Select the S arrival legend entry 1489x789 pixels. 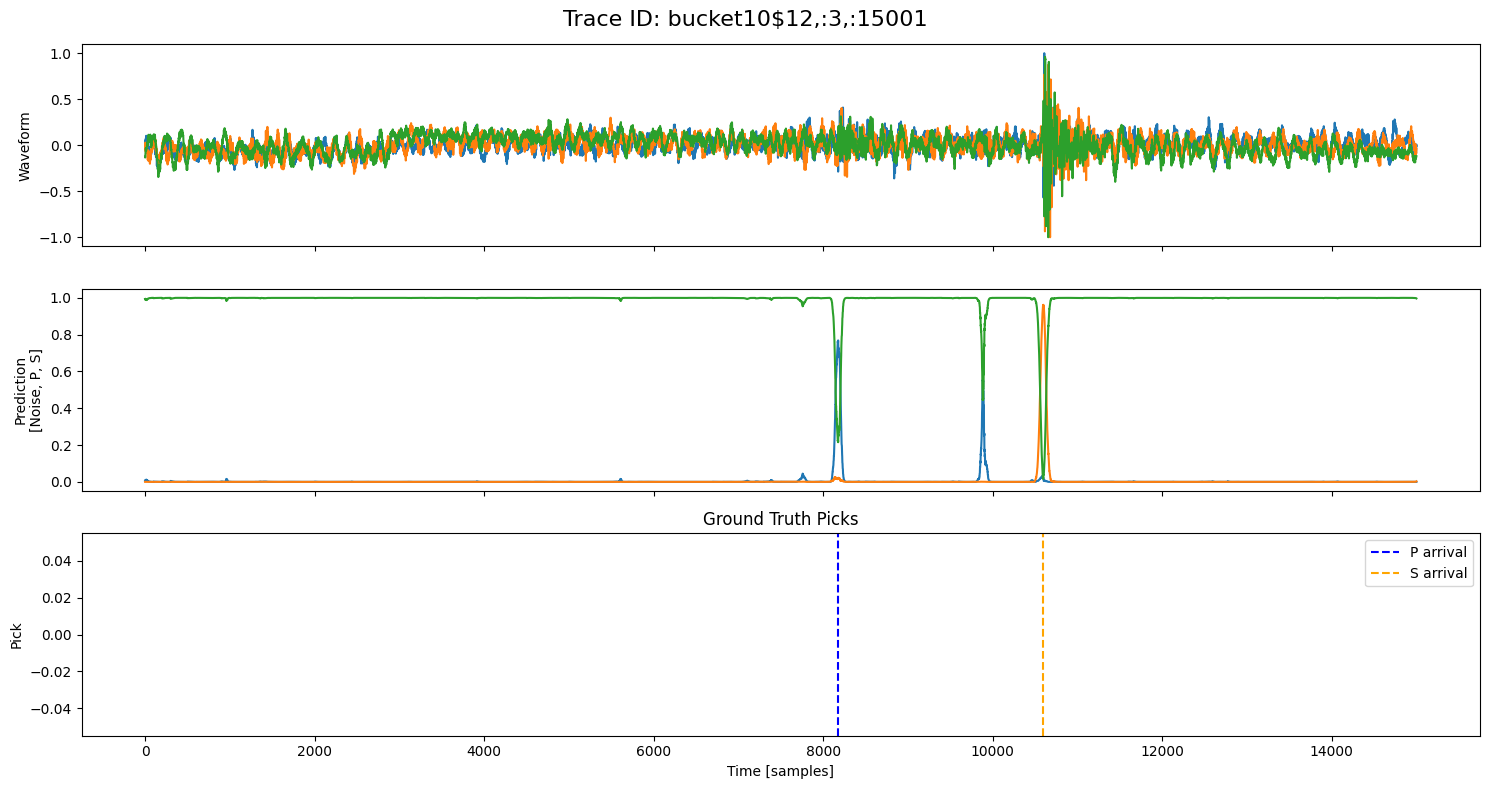point(1419,573)
